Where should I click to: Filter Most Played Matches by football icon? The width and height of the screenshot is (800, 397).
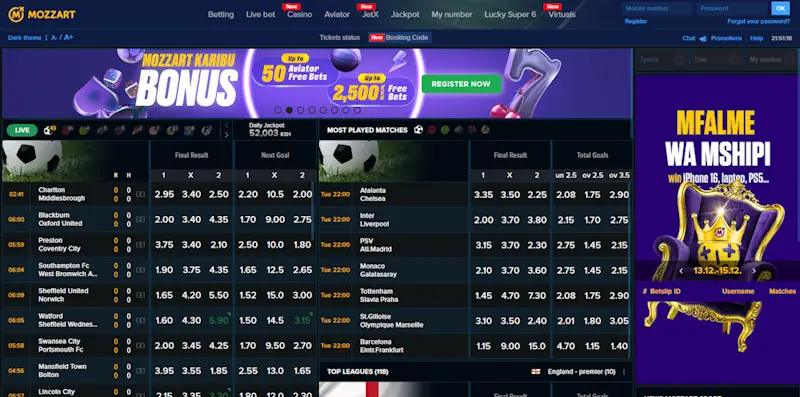tap(418, 130)
